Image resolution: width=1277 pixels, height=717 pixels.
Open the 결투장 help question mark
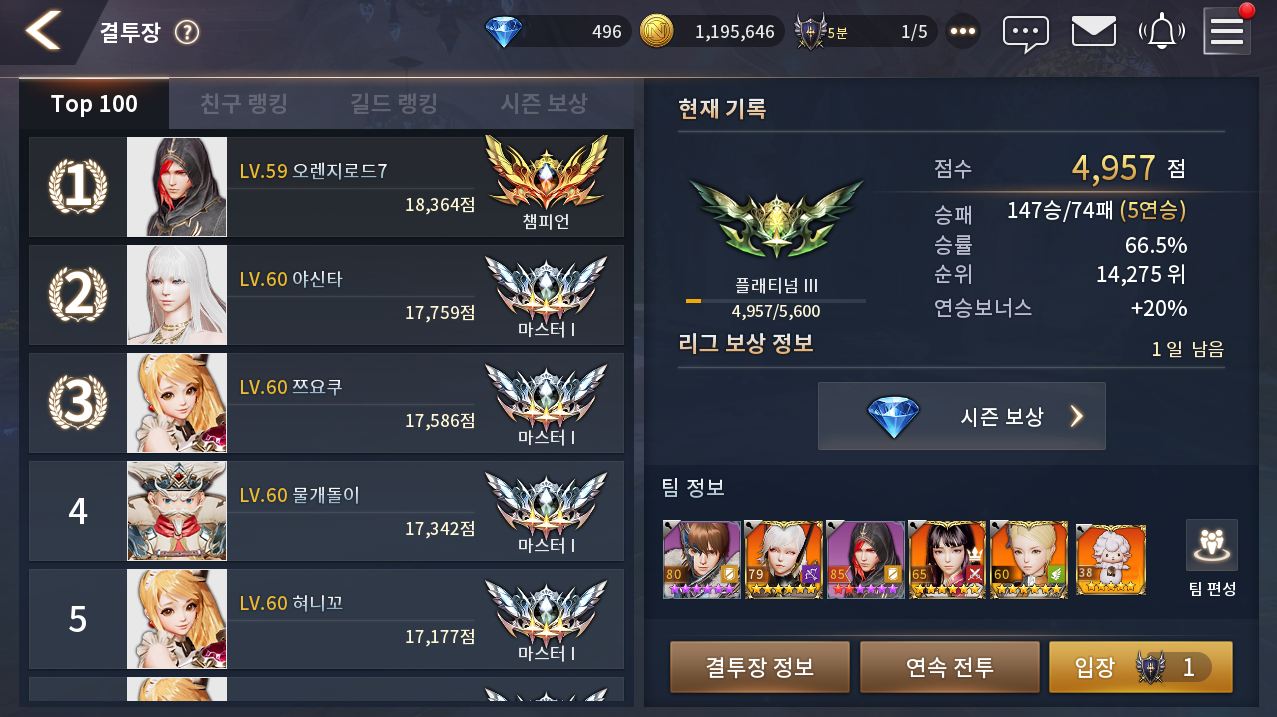coord(187,33)
